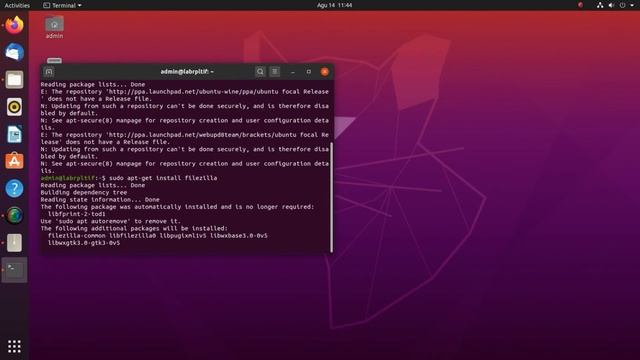Click the terminal window scrollbar
640x360 pixels.
(331, 198)
